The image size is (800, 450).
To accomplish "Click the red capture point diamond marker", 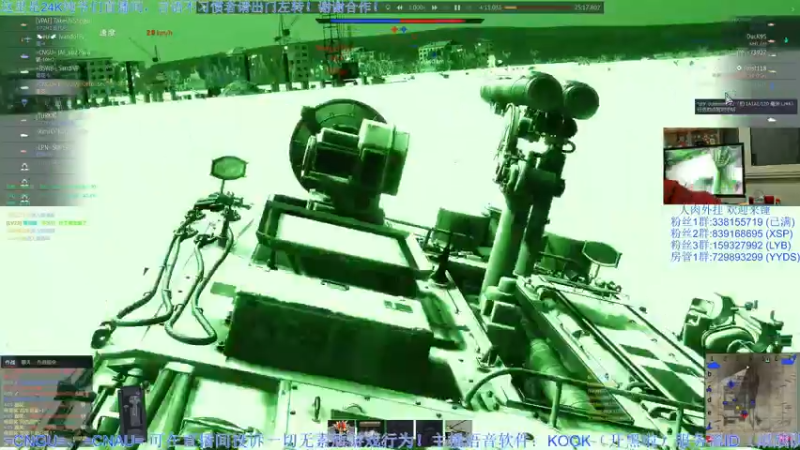I will (394, 30).
